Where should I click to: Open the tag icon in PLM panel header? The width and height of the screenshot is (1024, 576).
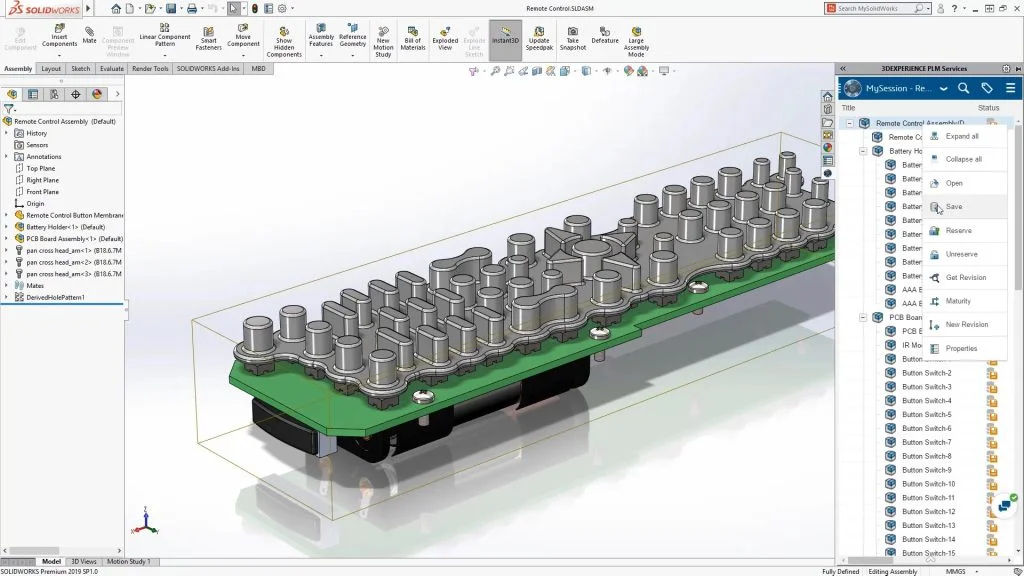click(x=987, y=88)
